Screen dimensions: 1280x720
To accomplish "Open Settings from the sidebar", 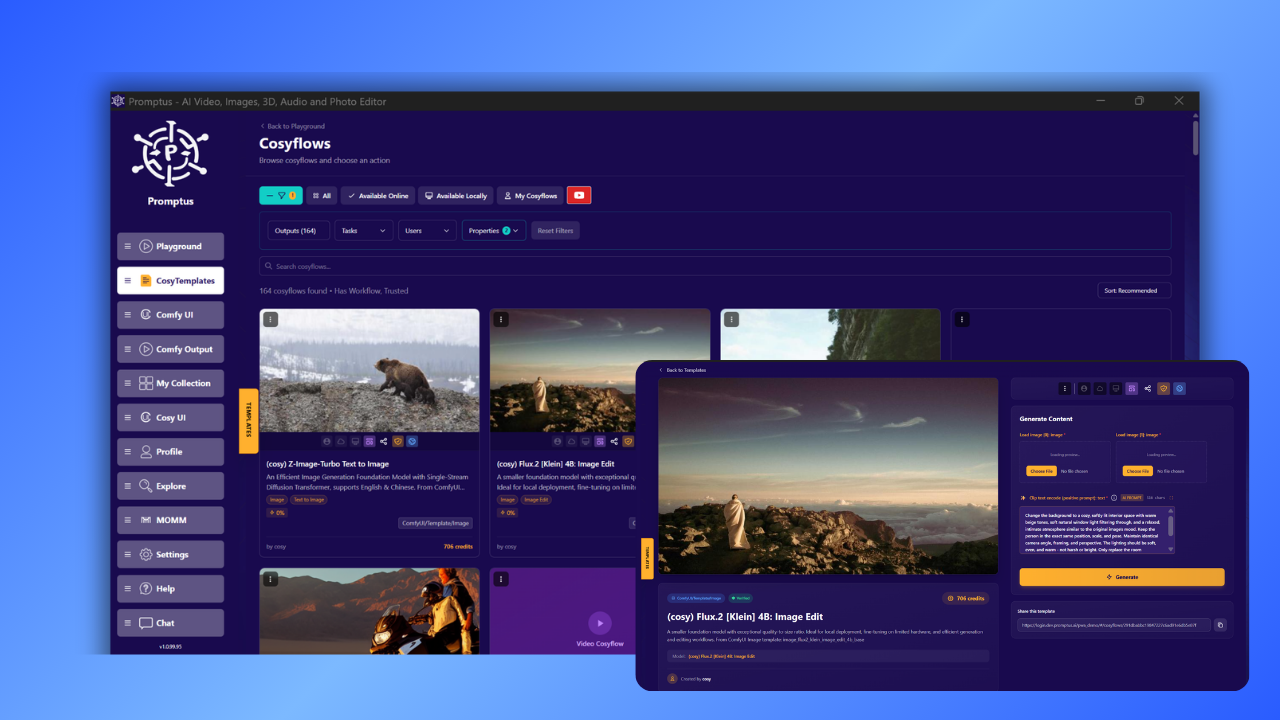I will click(170, 554).
